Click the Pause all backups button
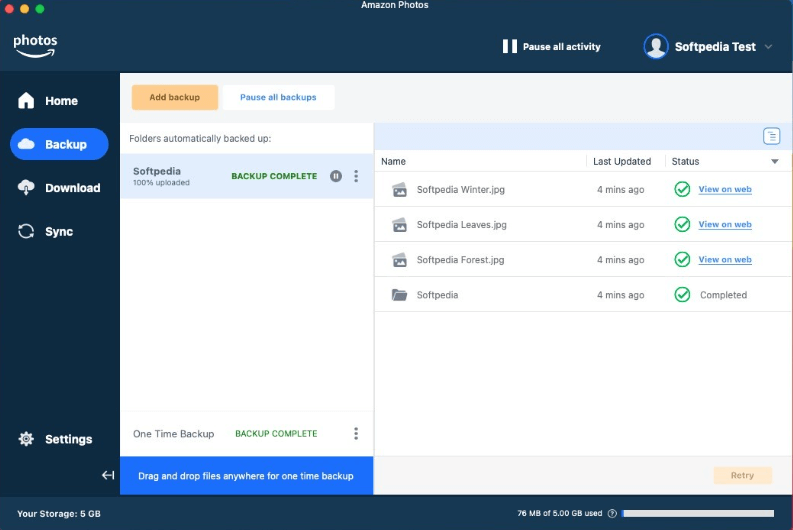 (x=278, y=97)
